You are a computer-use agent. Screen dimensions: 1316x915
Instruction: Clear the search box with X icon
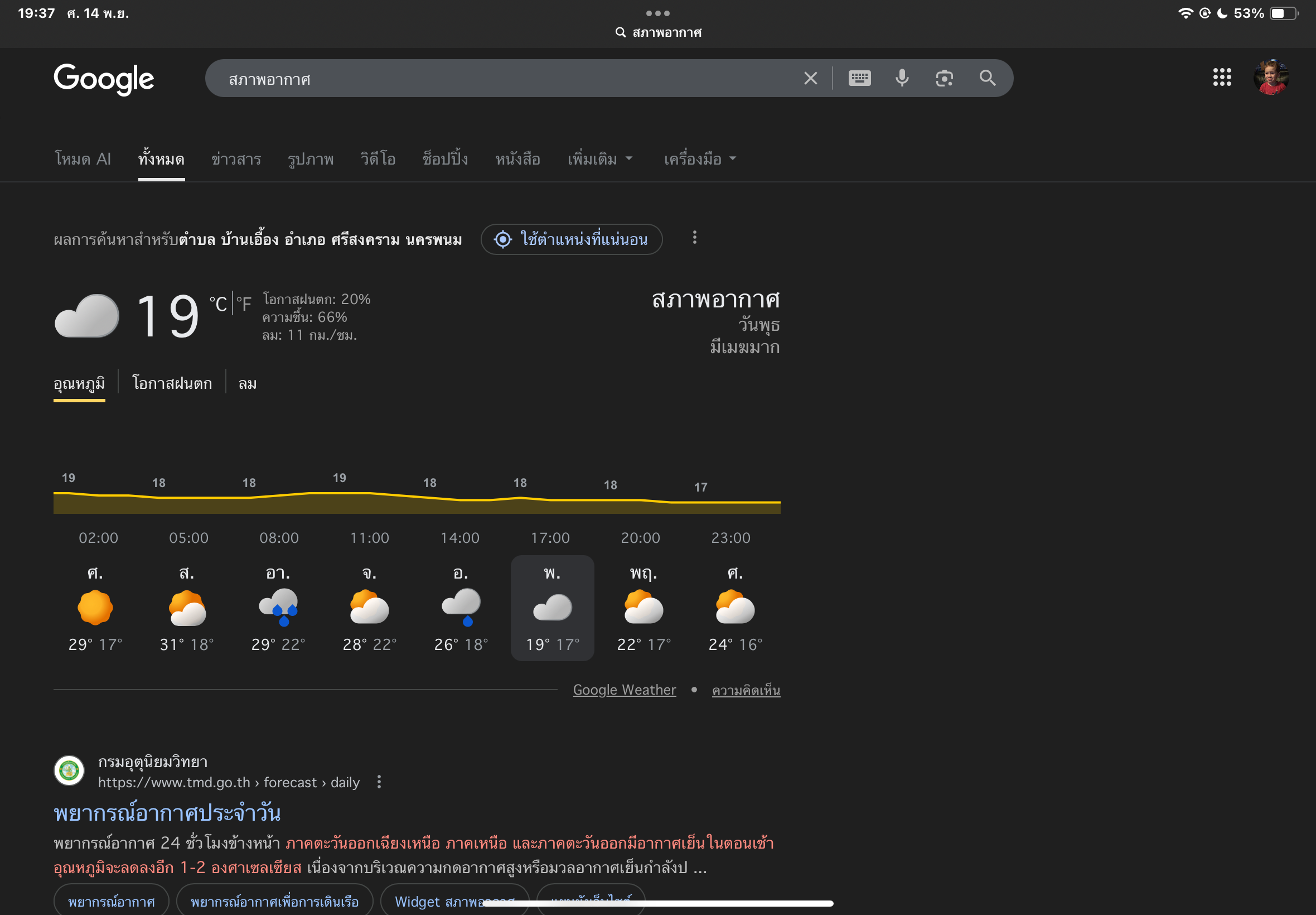pyautogui.click(x=810, y=78)
